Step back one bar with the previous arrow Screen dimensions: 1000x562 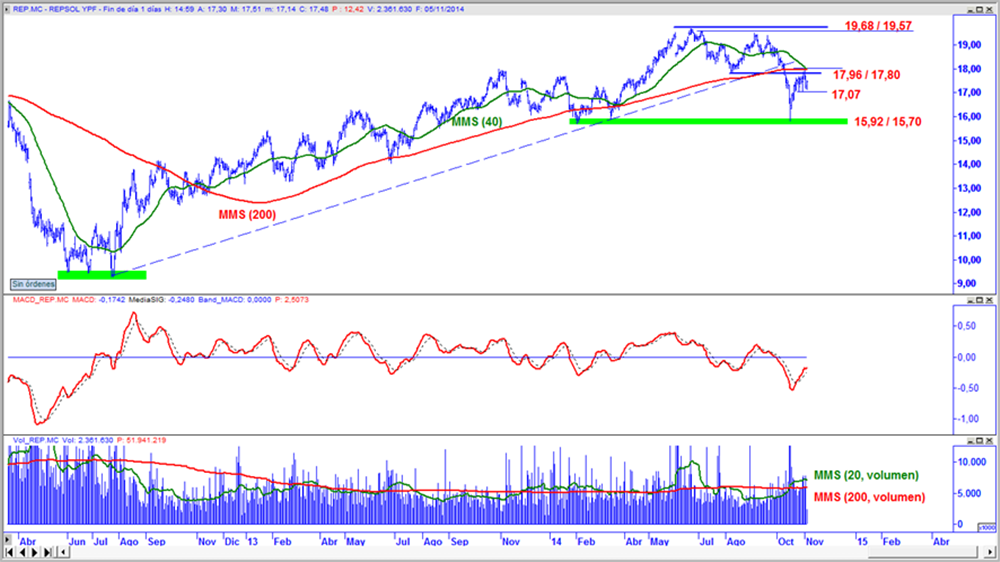click(x=22, y=552)
